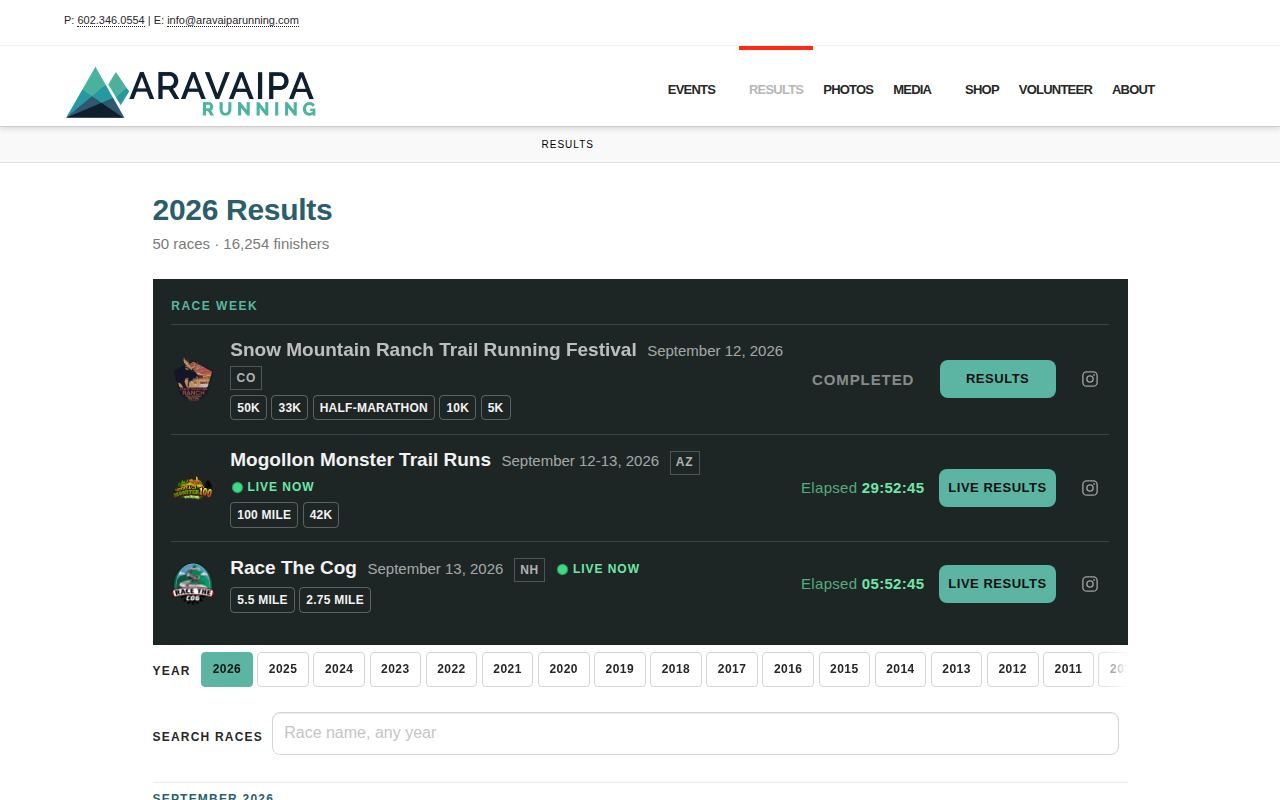Screen dimensions: 1280x800
Task: Open Instagram icon for Race The Cog
Action: click(1090, 584)
